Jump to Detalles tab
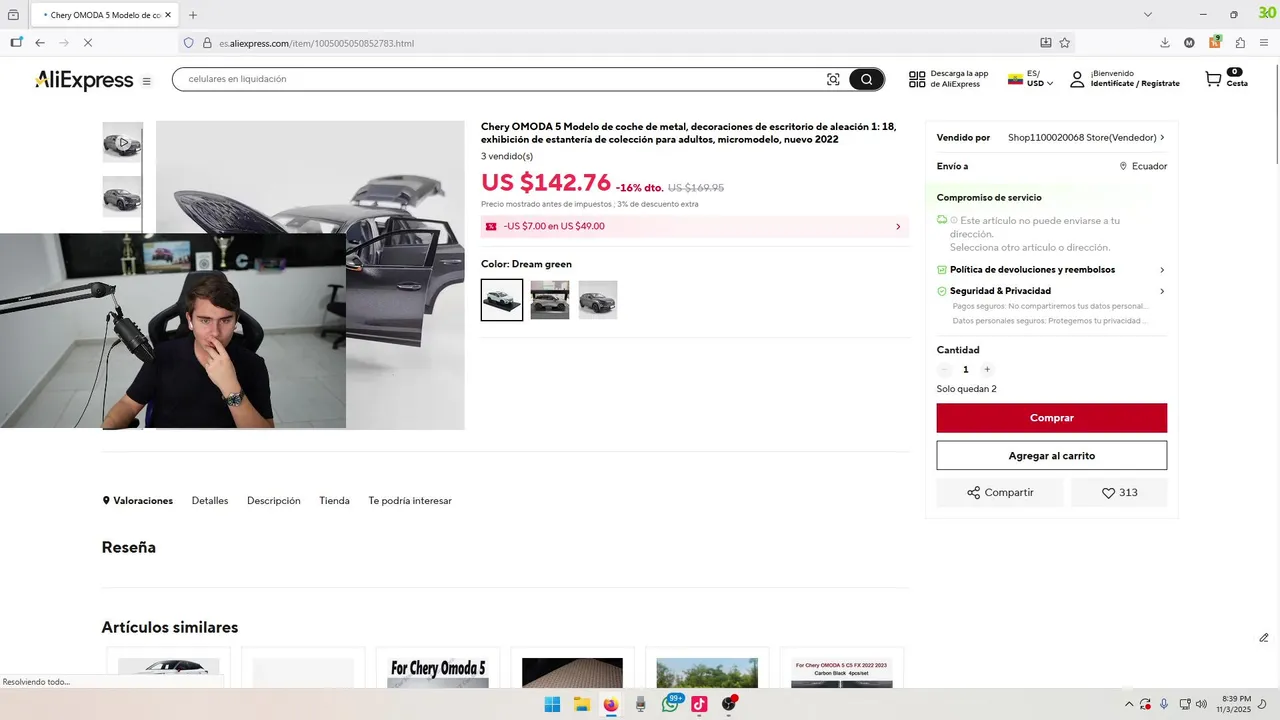This screenshot has height=720, width=1280. 210,501
